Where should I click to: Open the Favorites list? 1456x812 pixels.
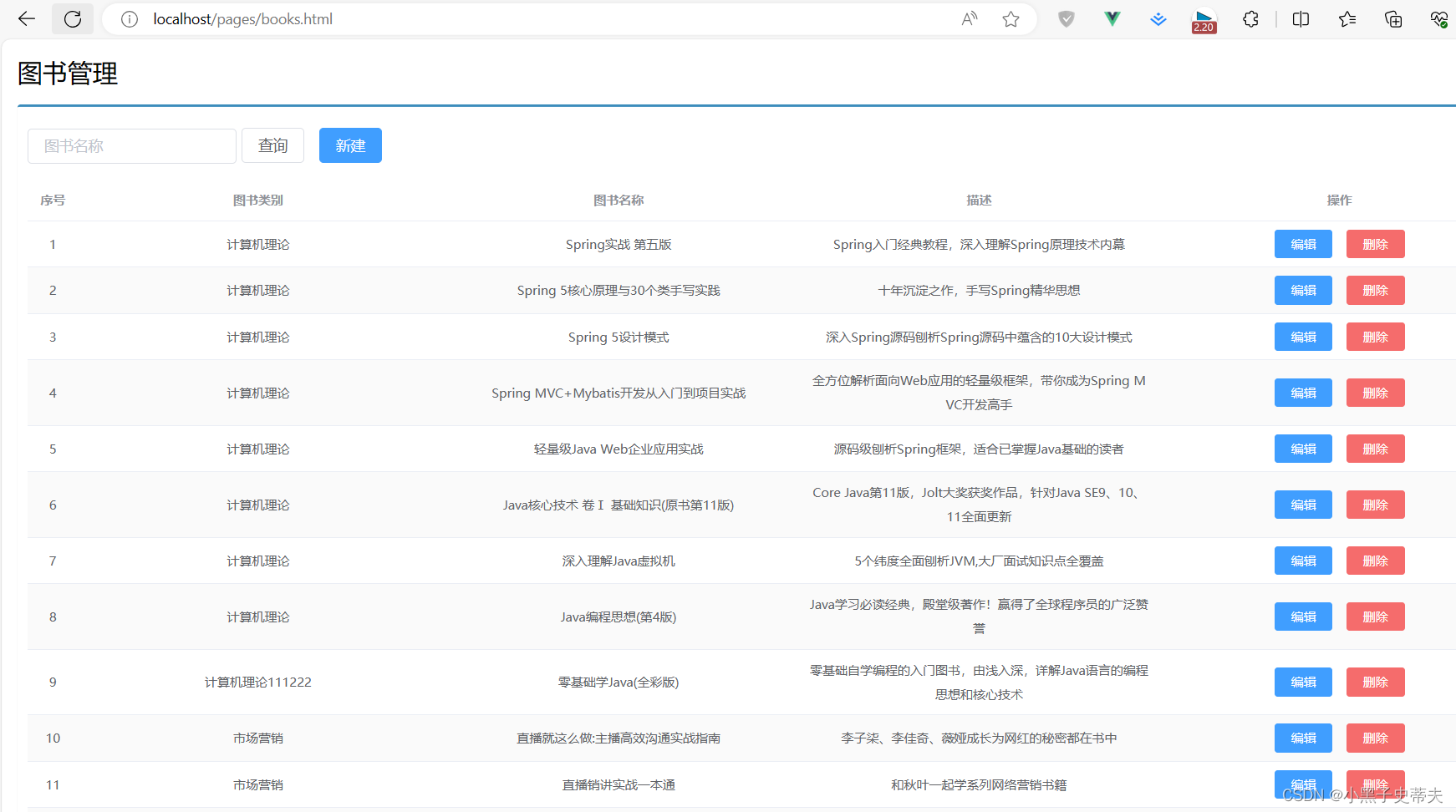[x=1347, y=19]
